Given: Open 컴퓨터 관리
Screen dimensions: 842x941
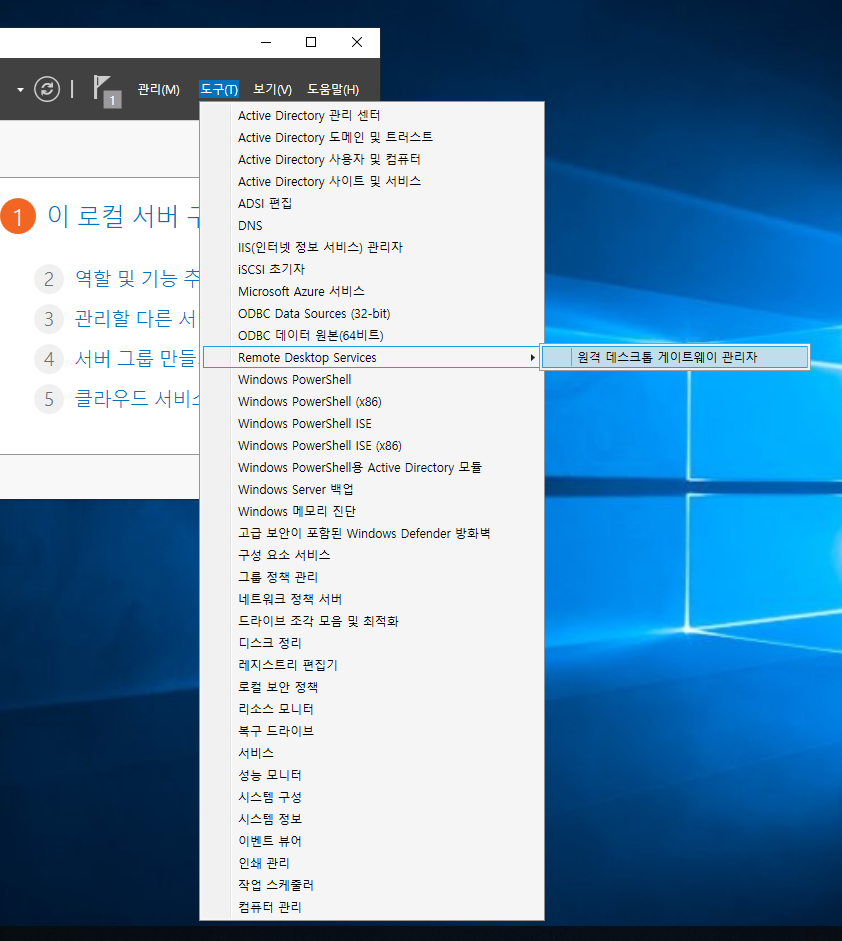Looking at the screenshot, I should click(x=373, y=907).
